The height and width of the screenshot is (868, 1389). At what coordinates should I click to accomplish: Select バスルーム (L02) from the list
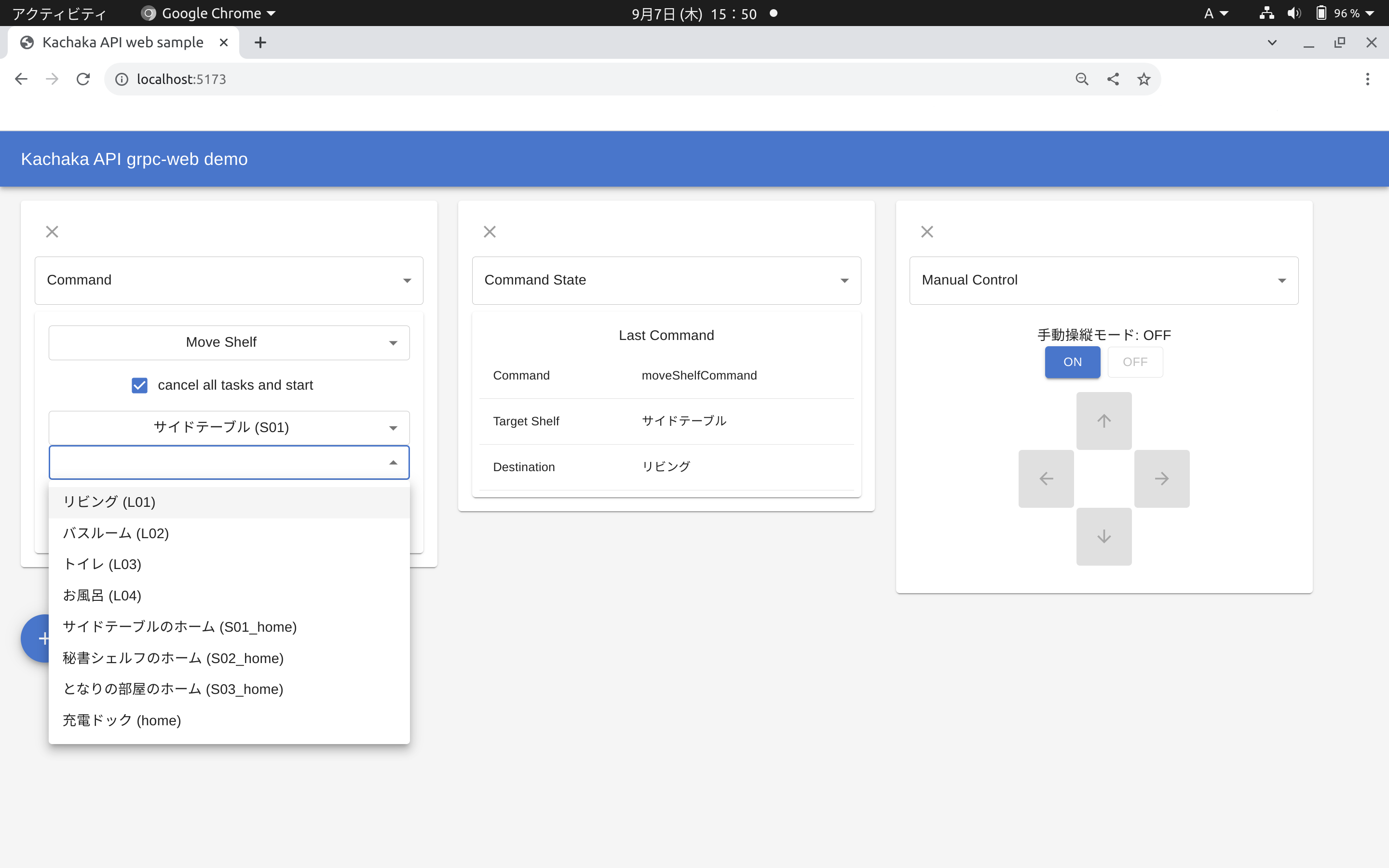tap(116, 533)
